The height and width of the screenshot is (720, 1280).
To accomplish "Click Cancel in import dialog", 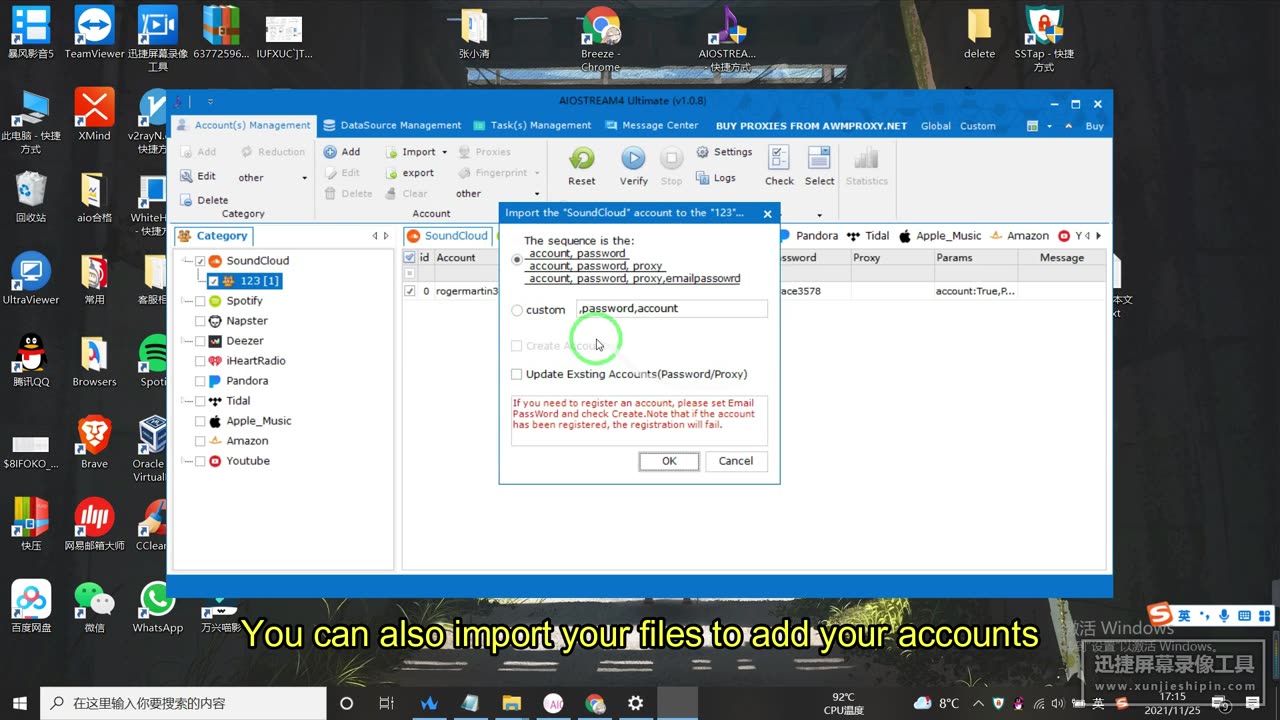I will click(736, 461).
